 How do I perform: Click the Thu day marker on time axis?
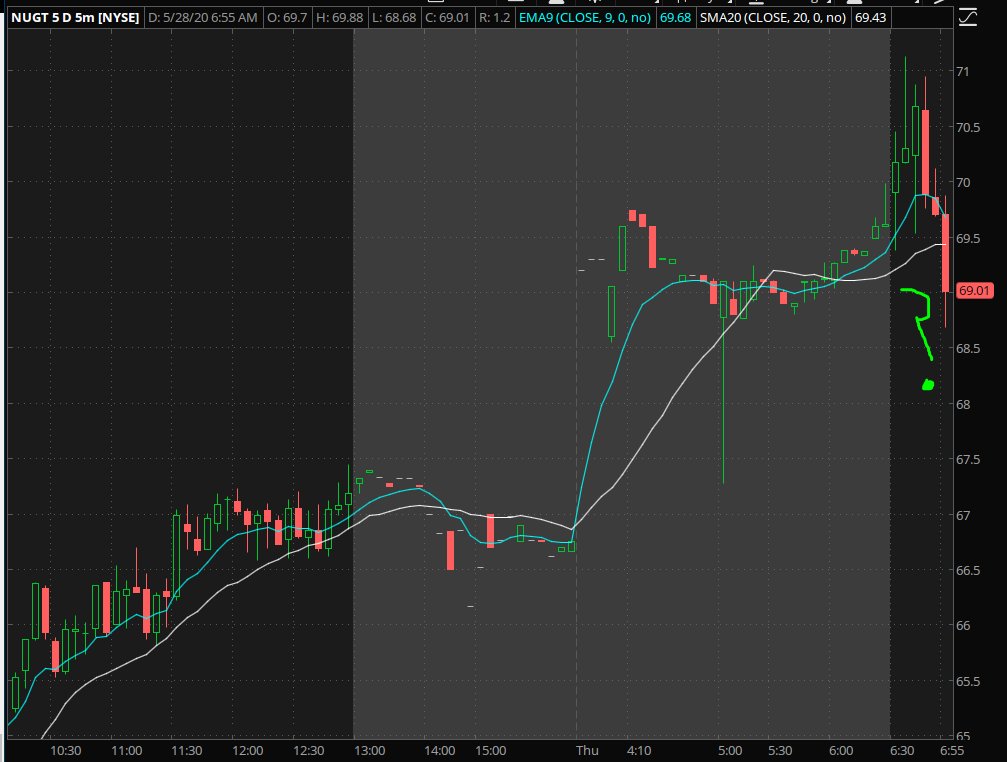coord(587,750)
